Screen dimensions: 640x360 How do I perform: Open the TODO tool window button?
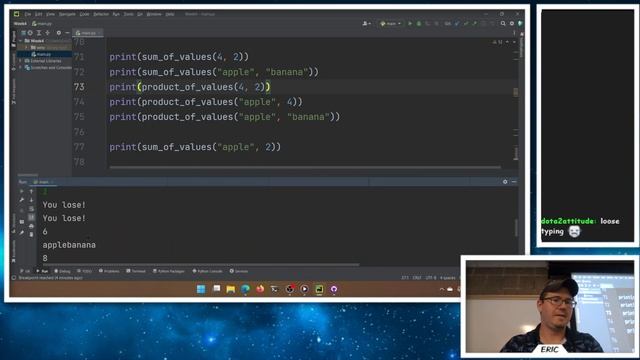84,271
